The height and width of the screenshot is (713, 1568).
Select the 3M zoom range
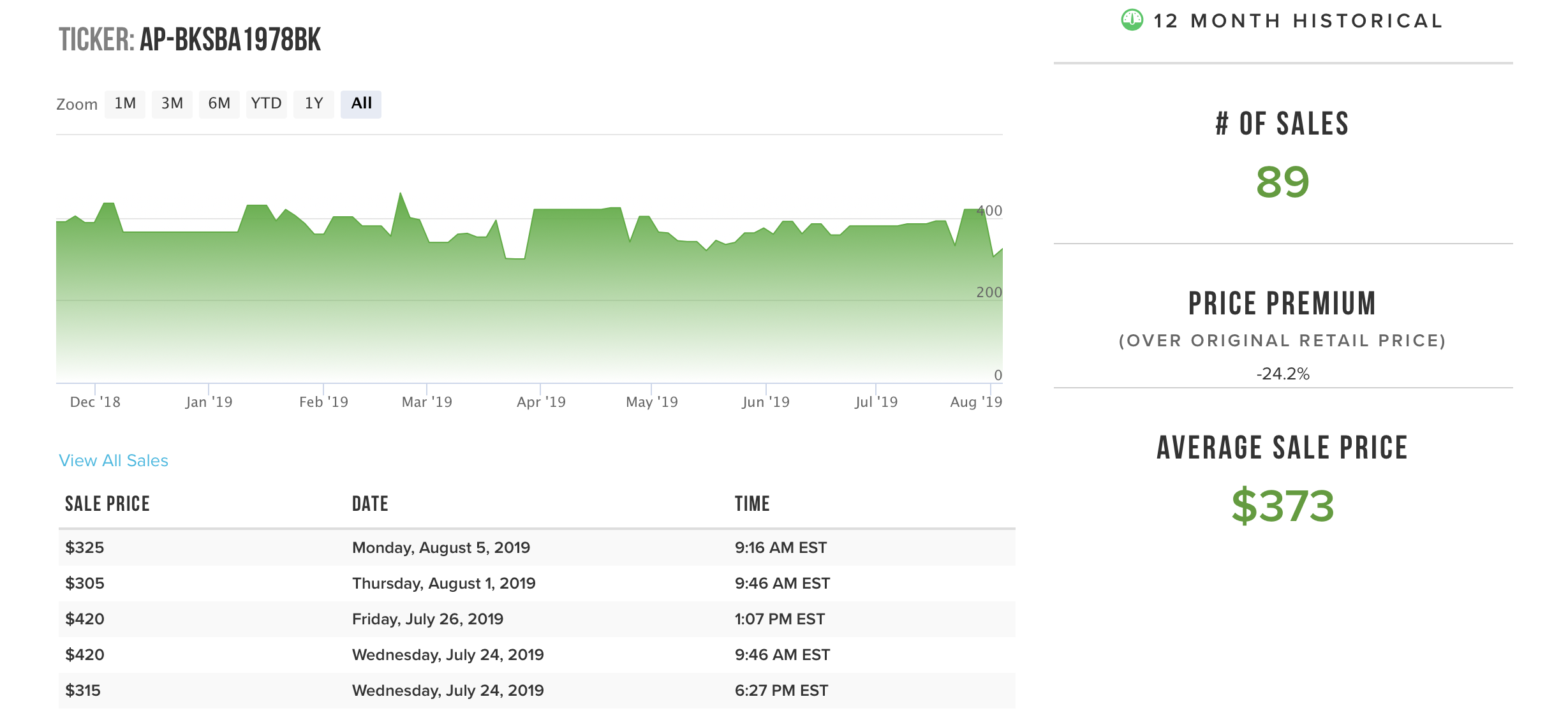tap(172, 103)
